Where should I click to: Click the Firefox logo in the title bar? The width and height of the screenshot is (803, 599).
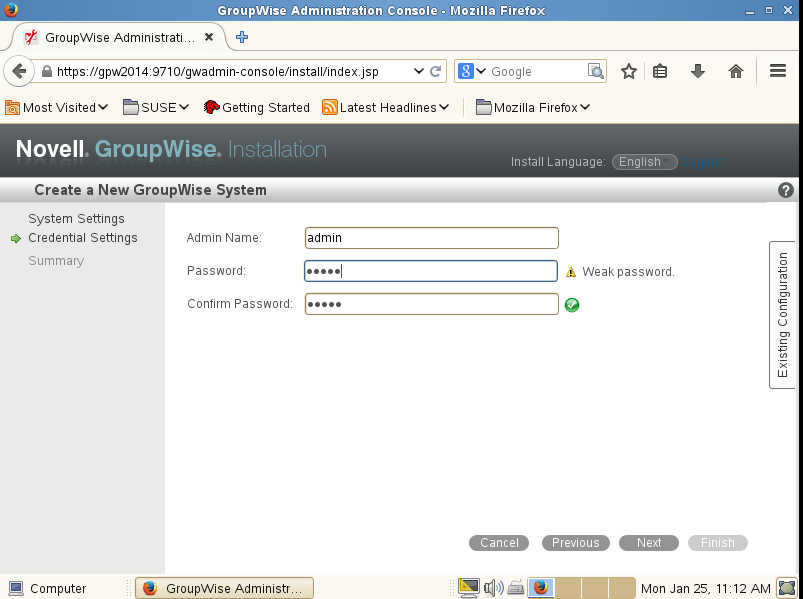[x=10, y=9]
